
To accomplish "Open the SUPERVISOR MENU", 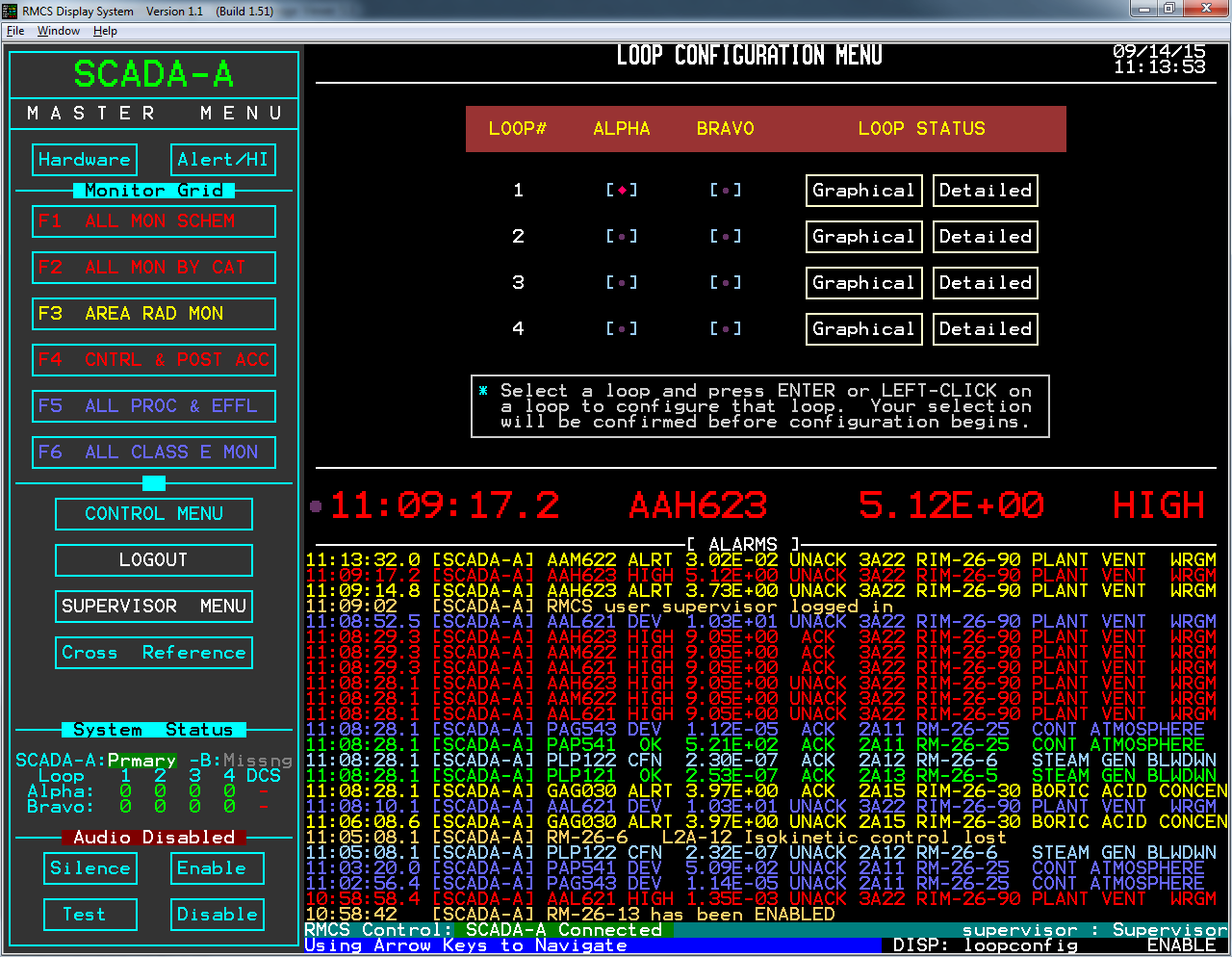I will tap(154, 607).
